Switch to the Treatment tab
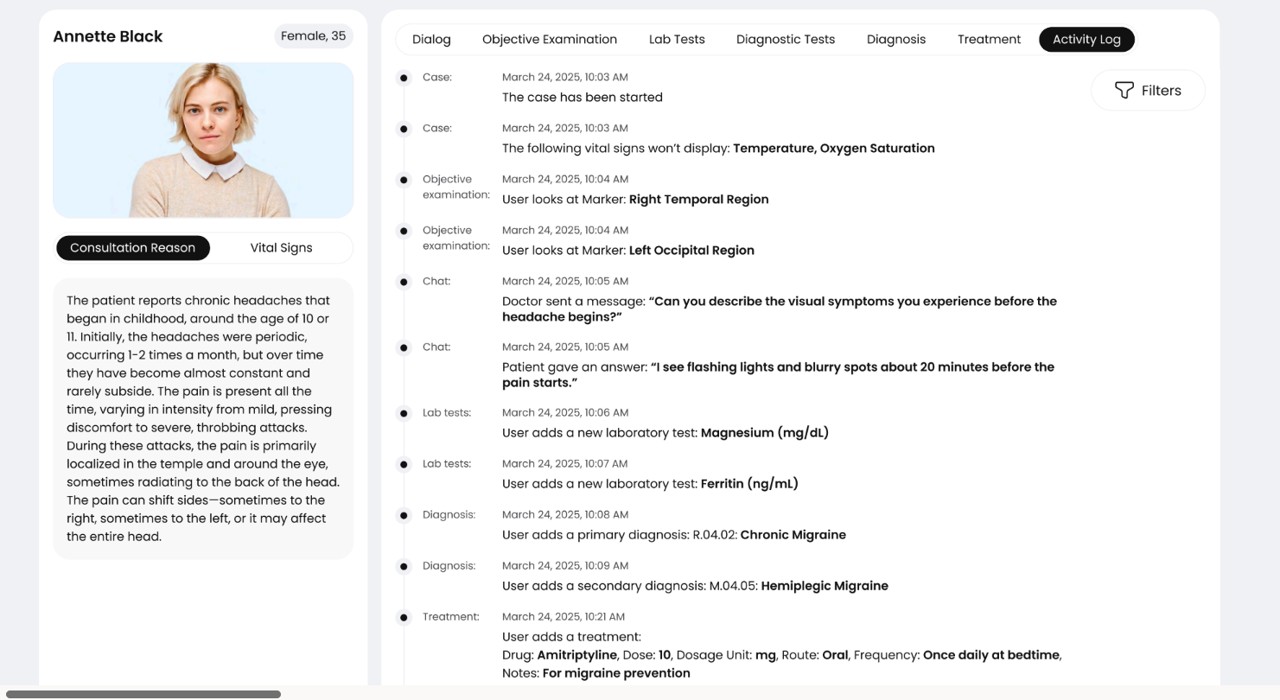1280x700 pixels. click(x=988, y=39)
